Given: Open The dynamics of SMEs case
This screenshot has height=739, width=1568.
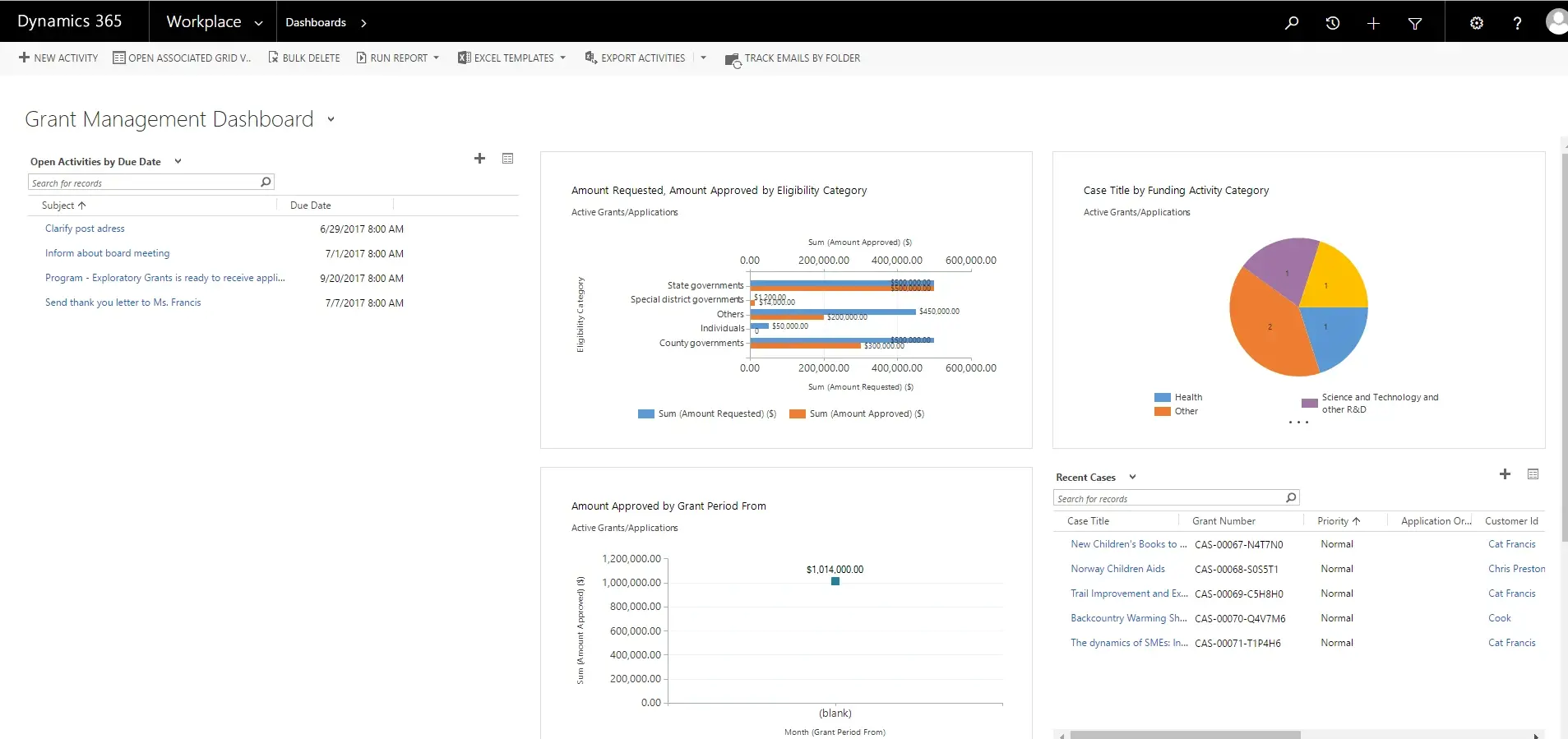Looking at the screenshot, I should [1129, 643].
